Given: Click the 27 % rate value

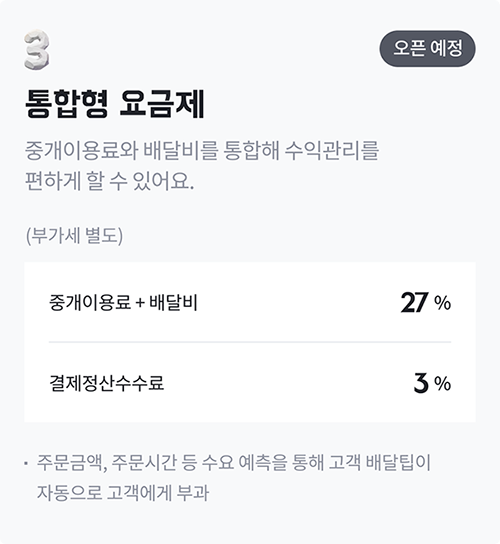Looking at the screenshot, I should [x=426, y=303].
